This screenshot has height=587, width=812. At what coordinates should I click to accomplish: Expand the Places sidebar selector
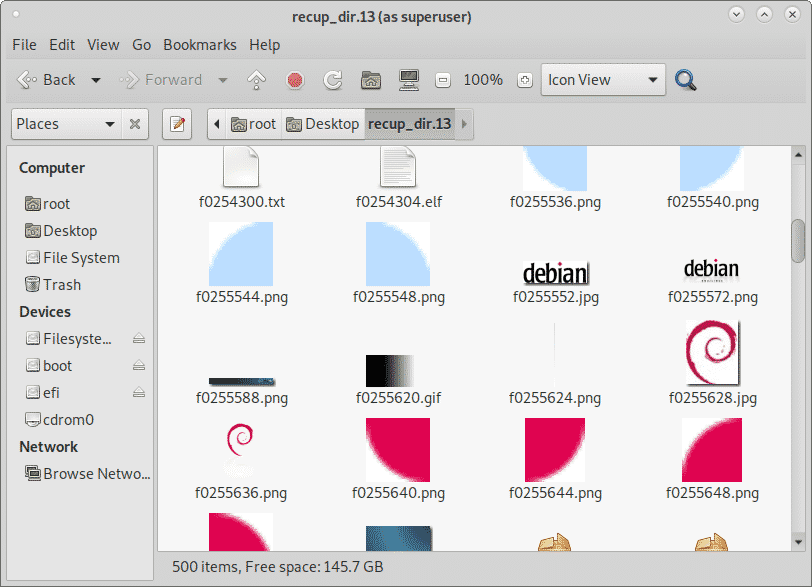click(67, 124)
